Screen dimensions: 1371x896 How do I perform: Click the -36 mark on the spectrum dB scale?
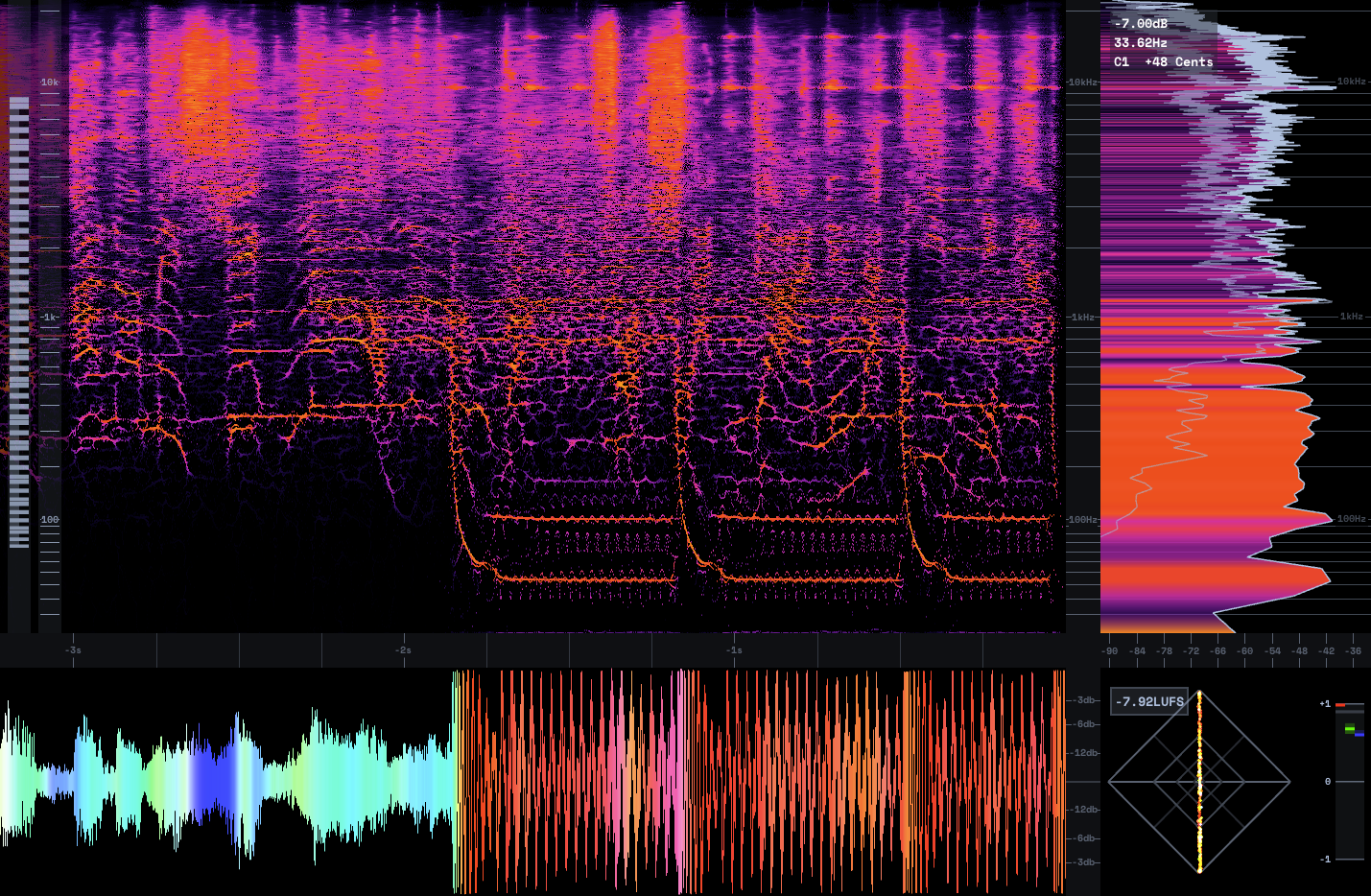tap(1354, 650)
